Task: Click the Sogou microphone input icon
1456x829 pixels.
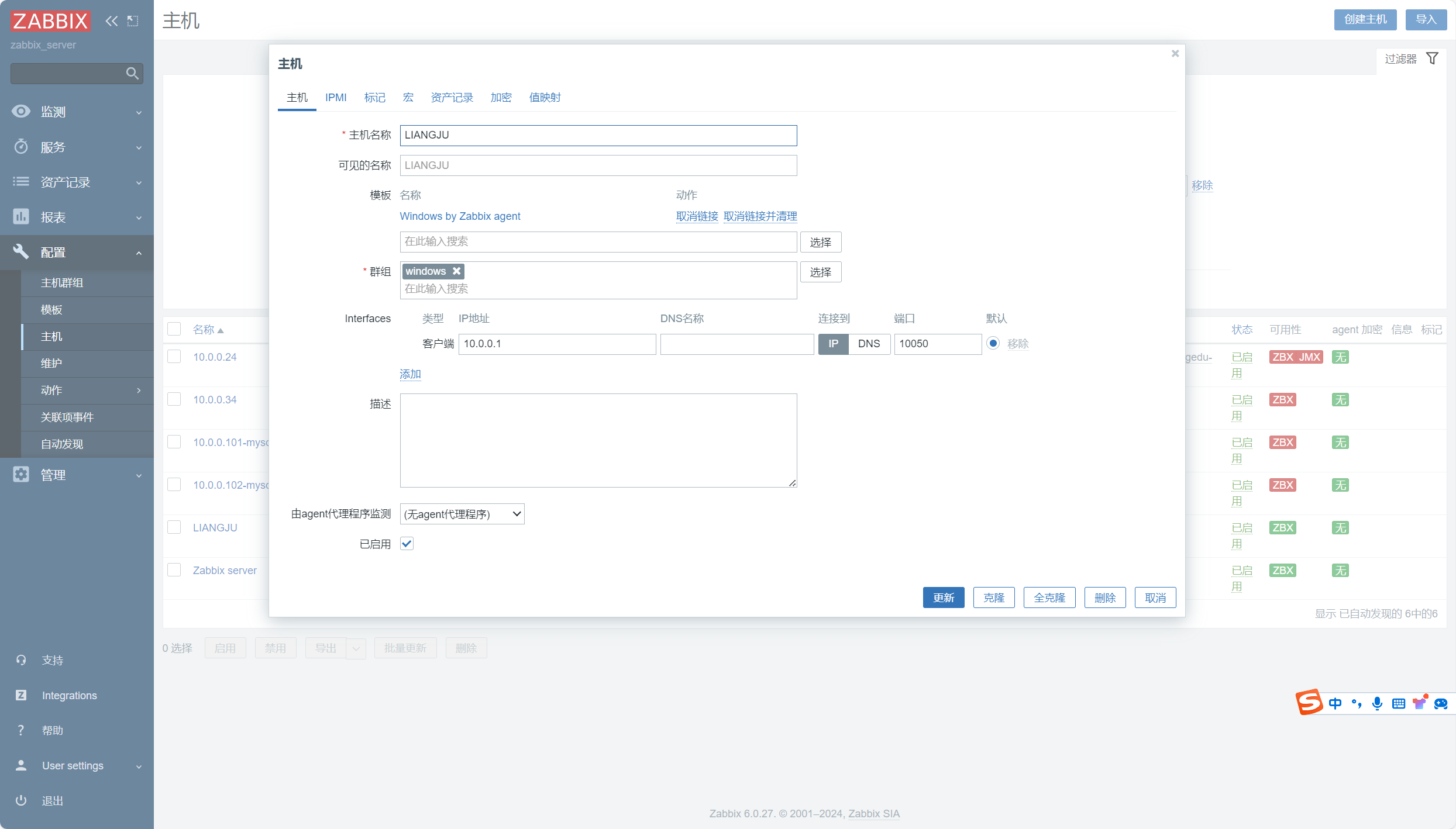Action: pos(1377,703)
